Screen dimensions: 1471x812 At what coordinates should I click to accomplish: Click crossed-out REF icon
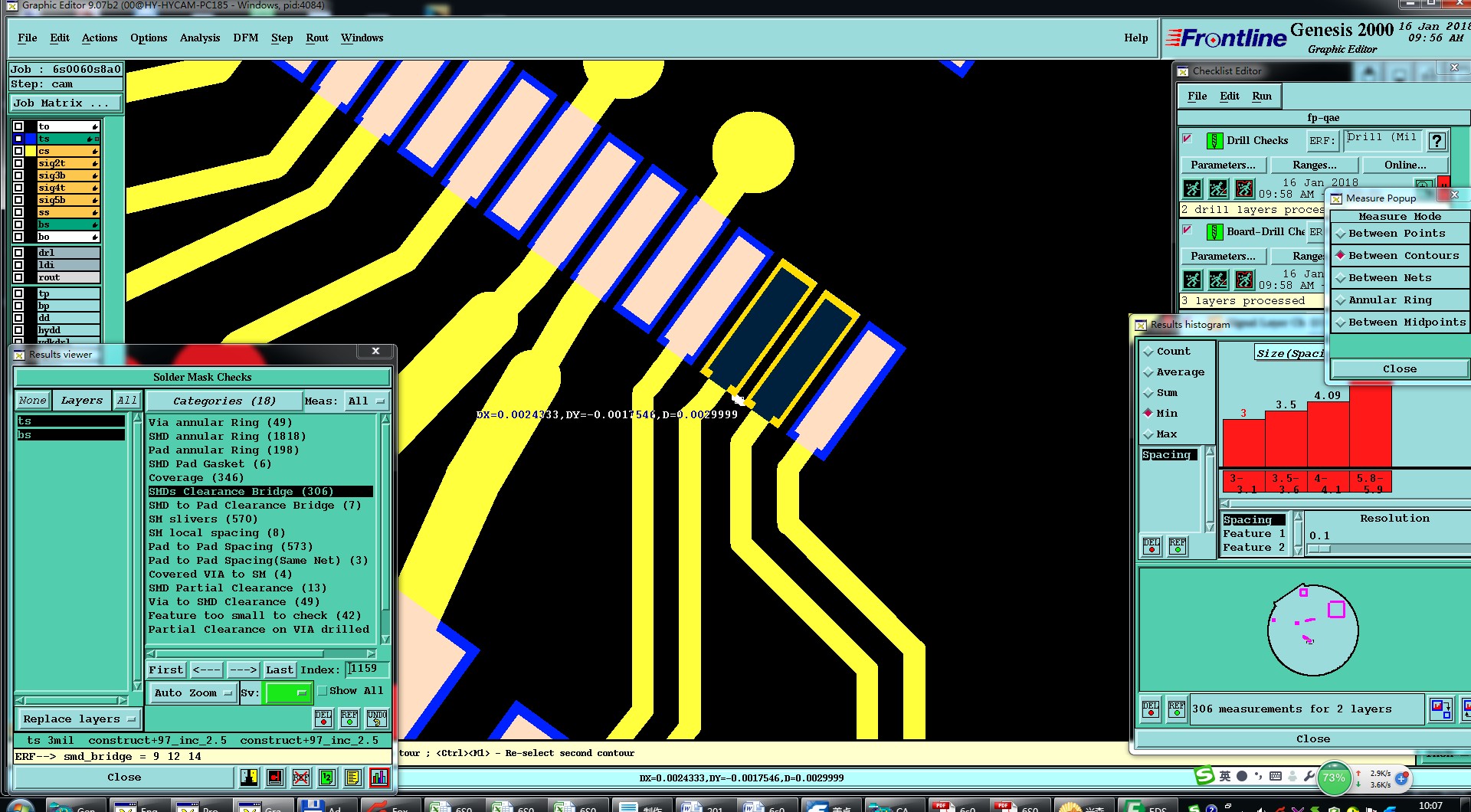[301, 778]
